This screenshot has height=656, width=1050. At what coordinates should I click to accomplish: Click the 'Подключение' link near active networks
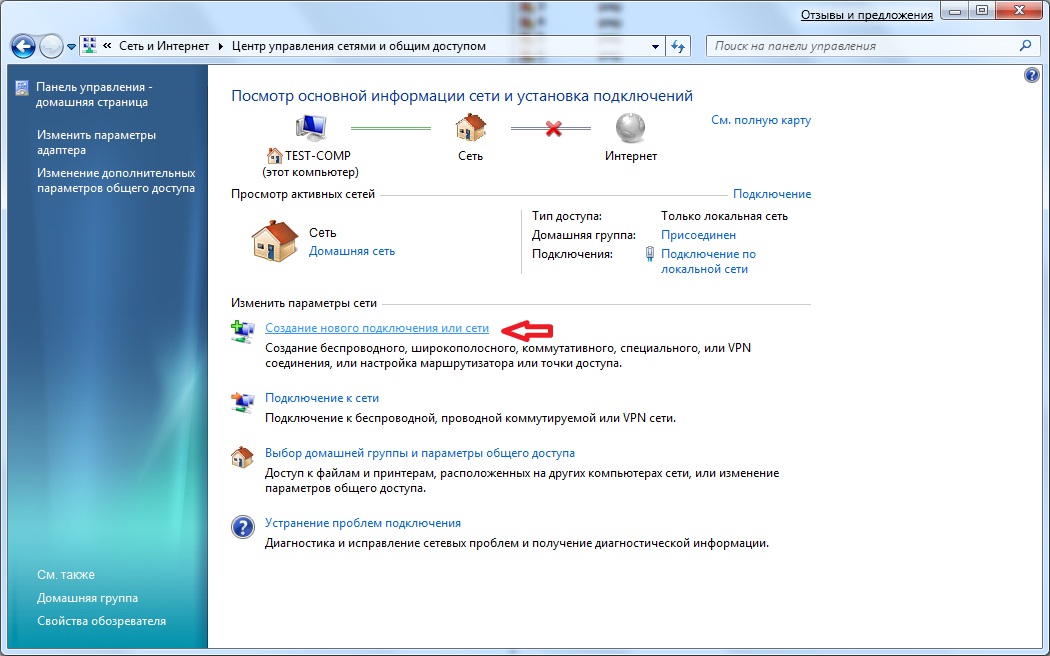coord(772,194)
